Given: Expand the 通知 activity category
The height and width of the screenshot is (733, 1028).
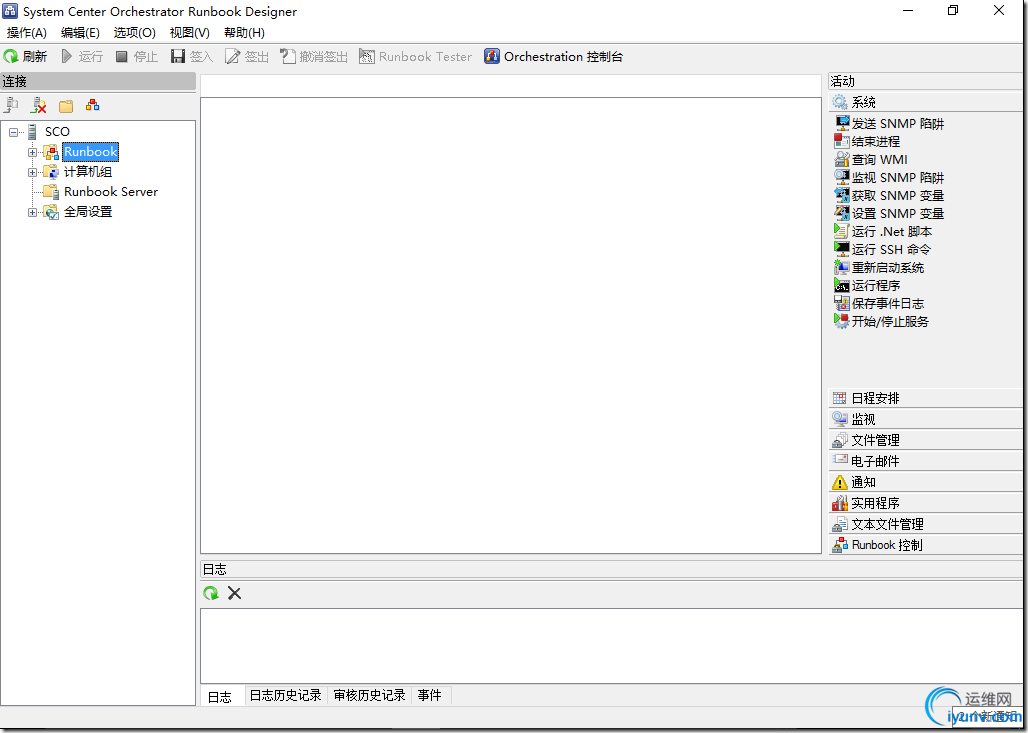Looking at the screenshot, I should click(x=924, y=482).
